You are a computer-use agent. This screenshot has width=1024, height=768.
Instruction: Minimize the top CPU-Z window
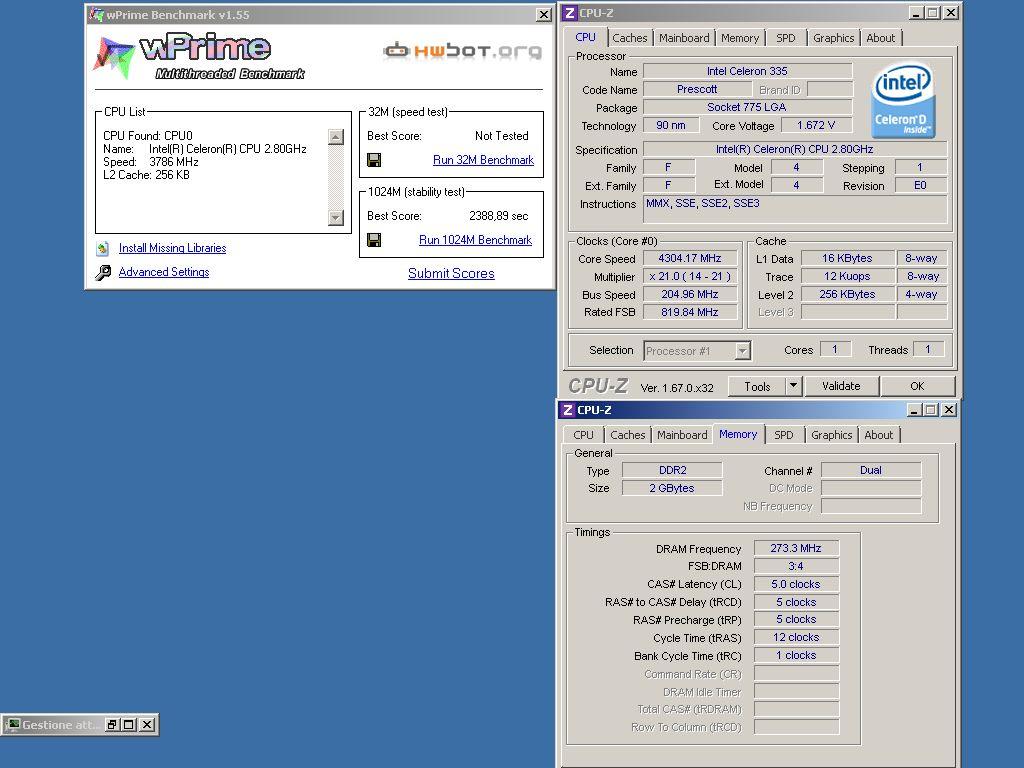[x=916, y=13]
